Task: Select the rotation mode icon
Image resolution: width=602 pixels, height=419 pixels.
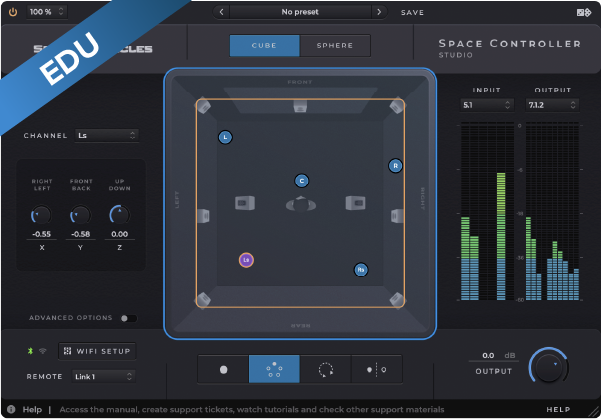Action: 325,369
